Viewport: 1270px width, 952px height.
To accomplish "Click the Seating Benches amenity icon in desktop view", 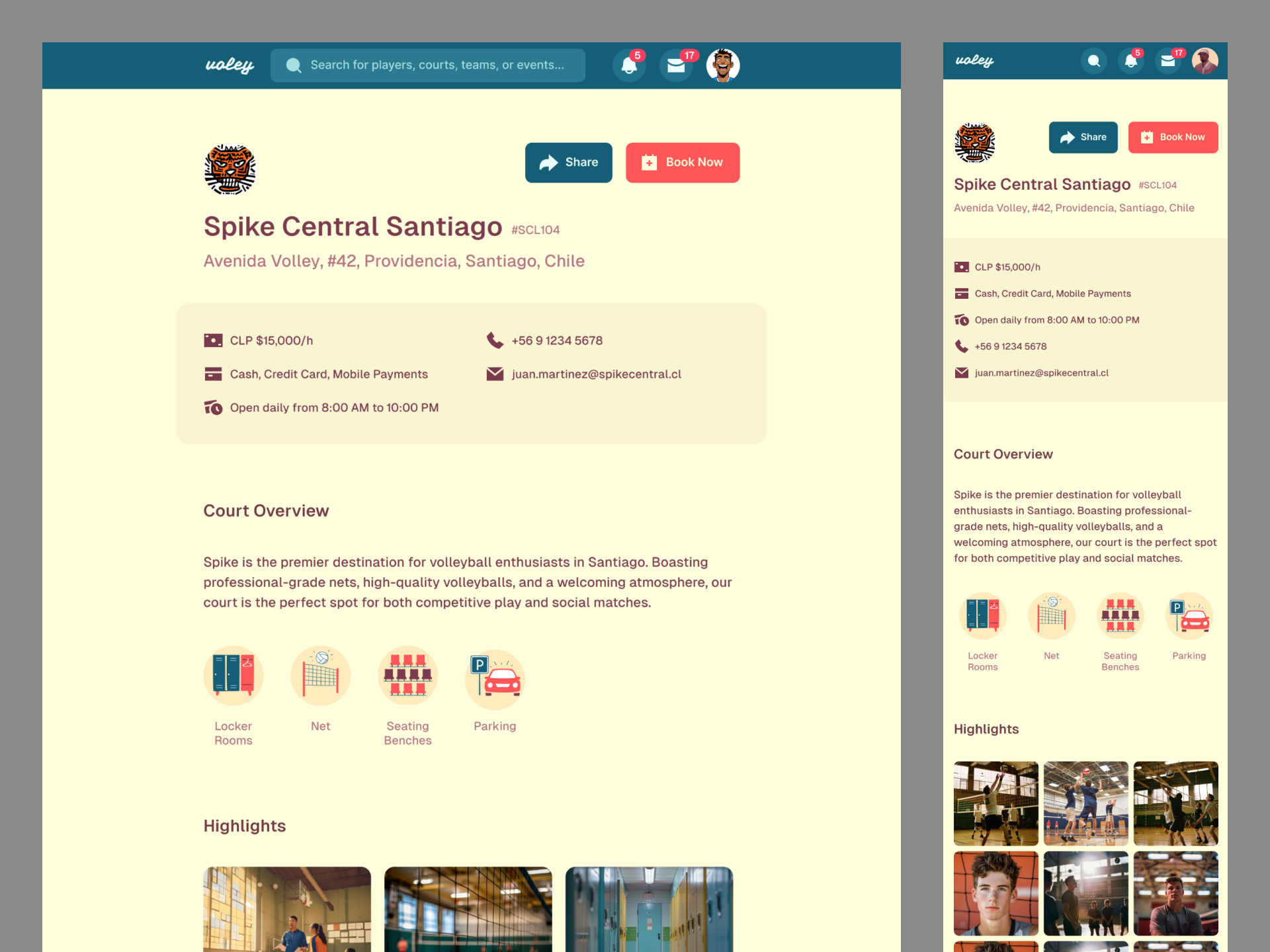I will pyautogui.click(x=408, y=676).
